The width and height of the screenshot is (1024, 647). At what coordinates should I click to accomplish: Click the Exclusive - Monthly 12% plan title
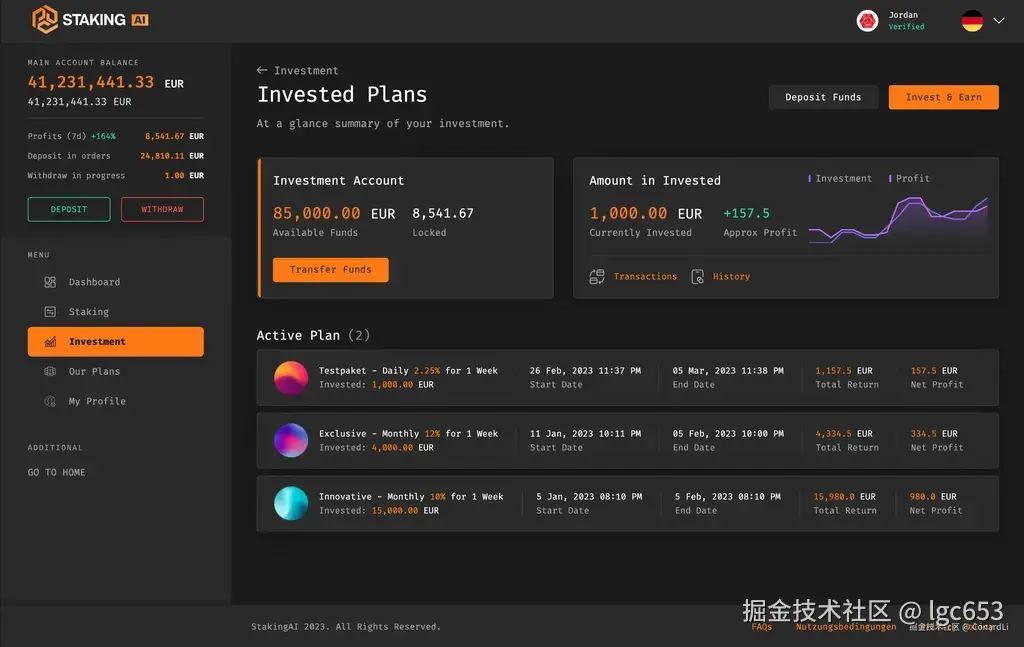[x=408, y=434]
